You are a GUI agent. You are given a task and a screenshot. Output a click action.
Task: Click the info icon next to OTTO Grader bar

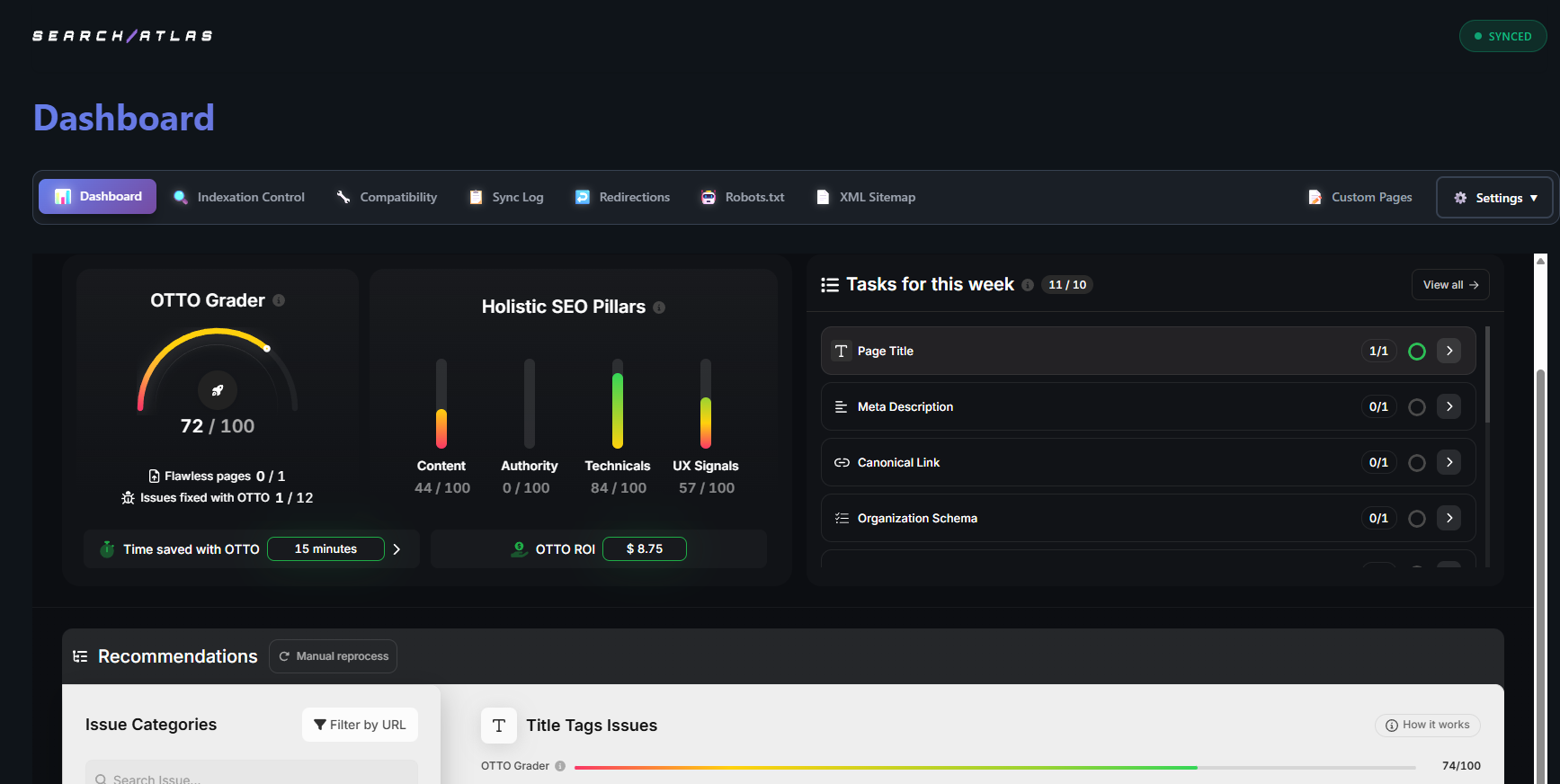[560, 766]
